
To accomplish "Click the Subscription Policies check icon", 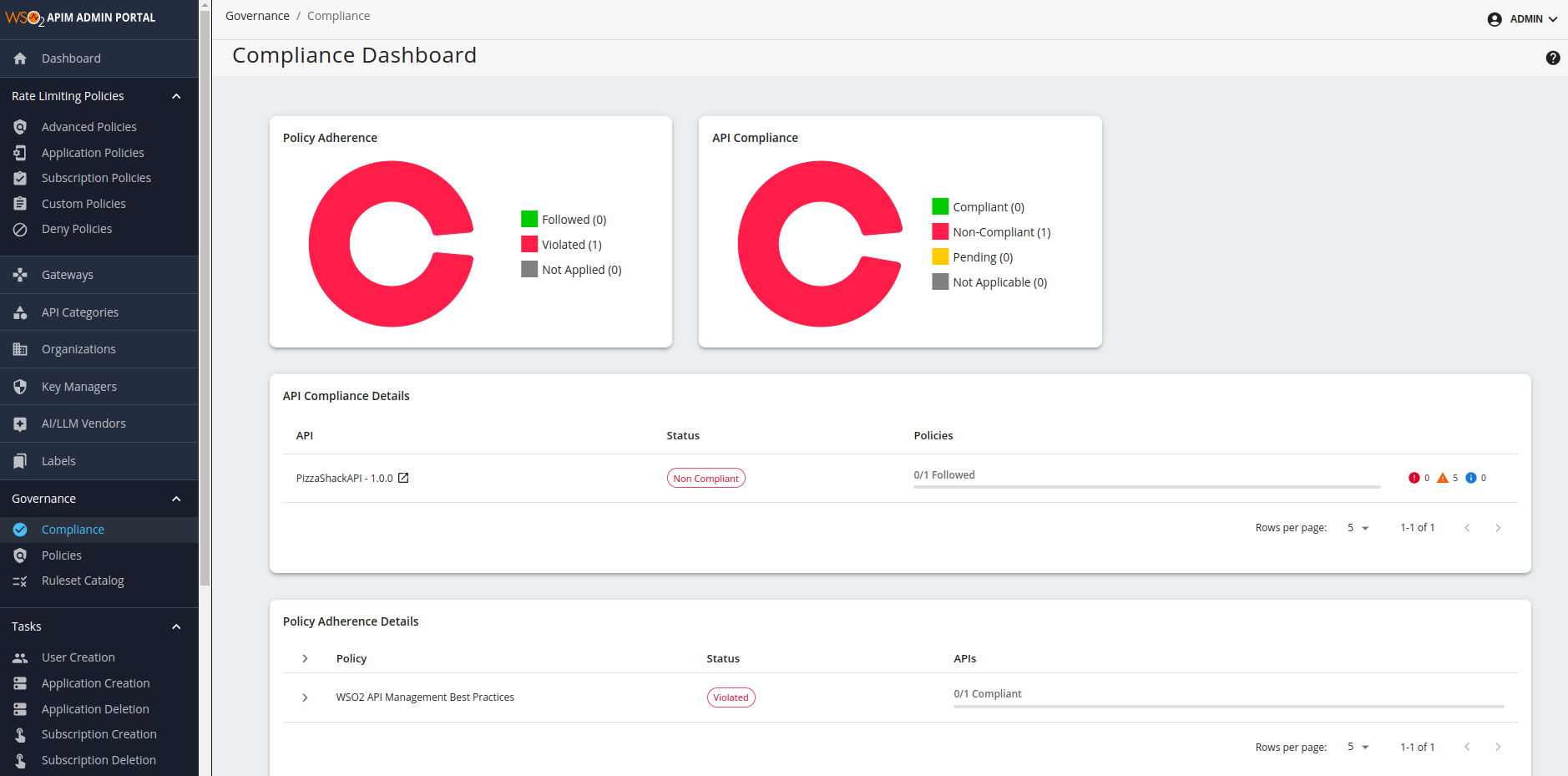I will coord(20,178).
